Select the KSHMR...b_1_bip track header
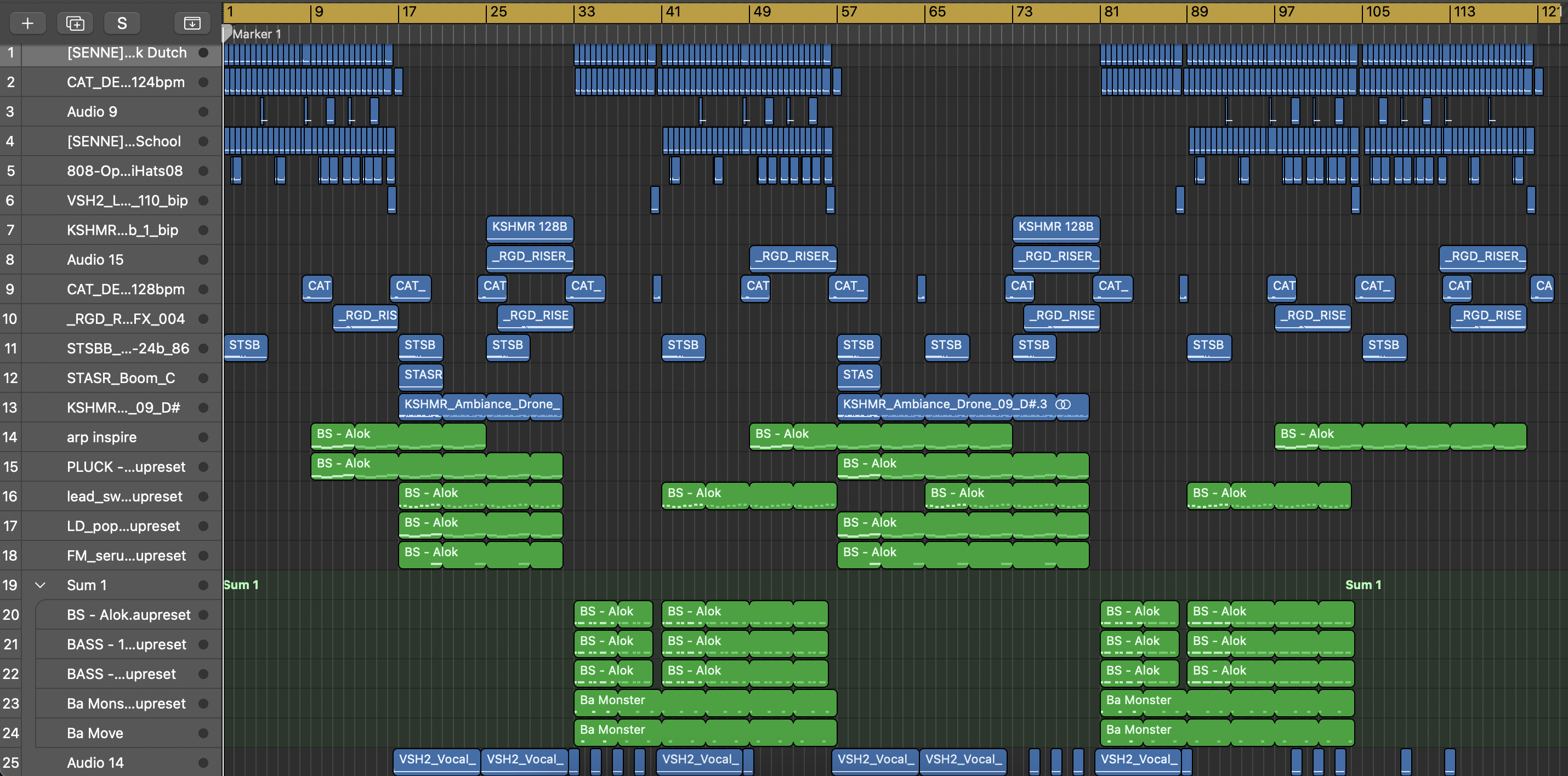 pos(111,230)
